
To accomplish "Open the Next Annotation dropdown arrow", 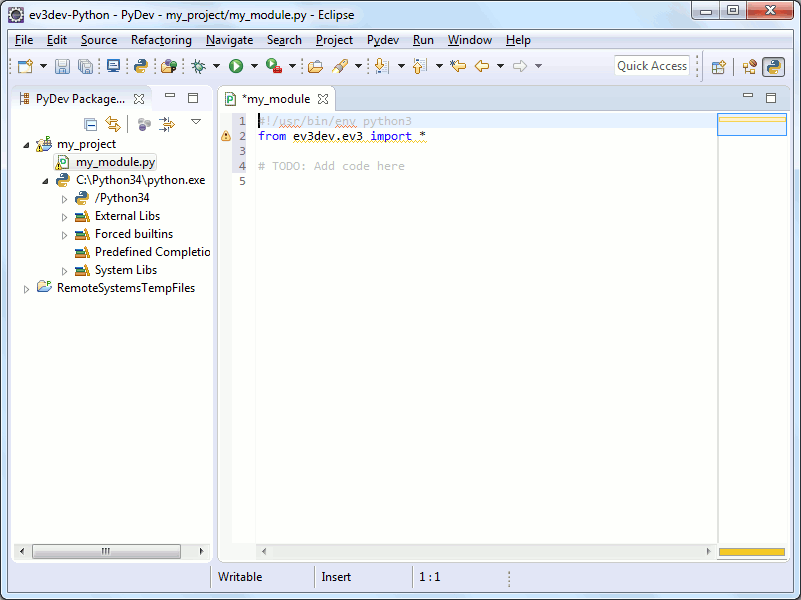I will (x=402, y=66).
